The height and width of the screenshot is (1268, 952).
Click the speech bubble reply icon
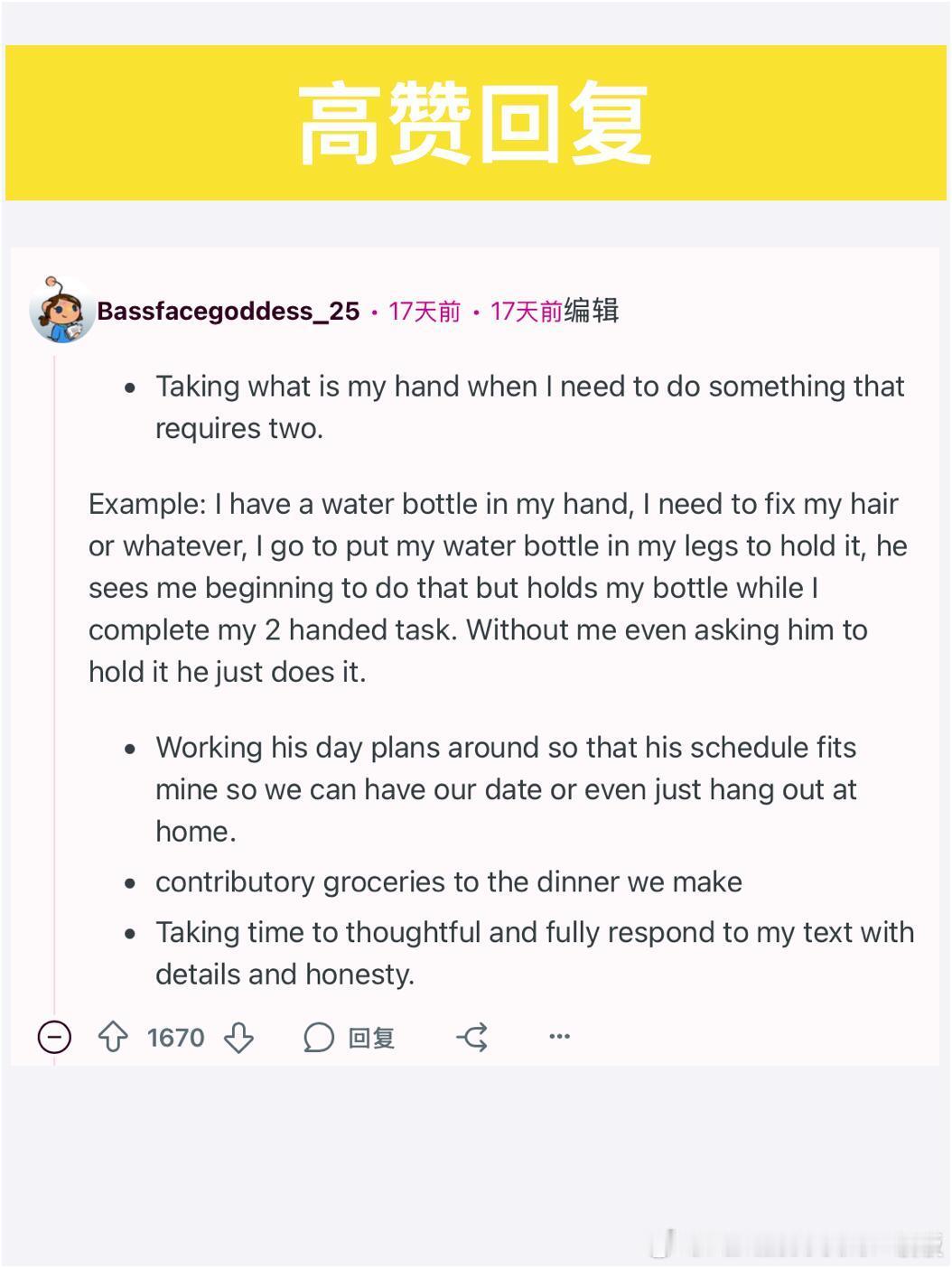pos(318,1037)
